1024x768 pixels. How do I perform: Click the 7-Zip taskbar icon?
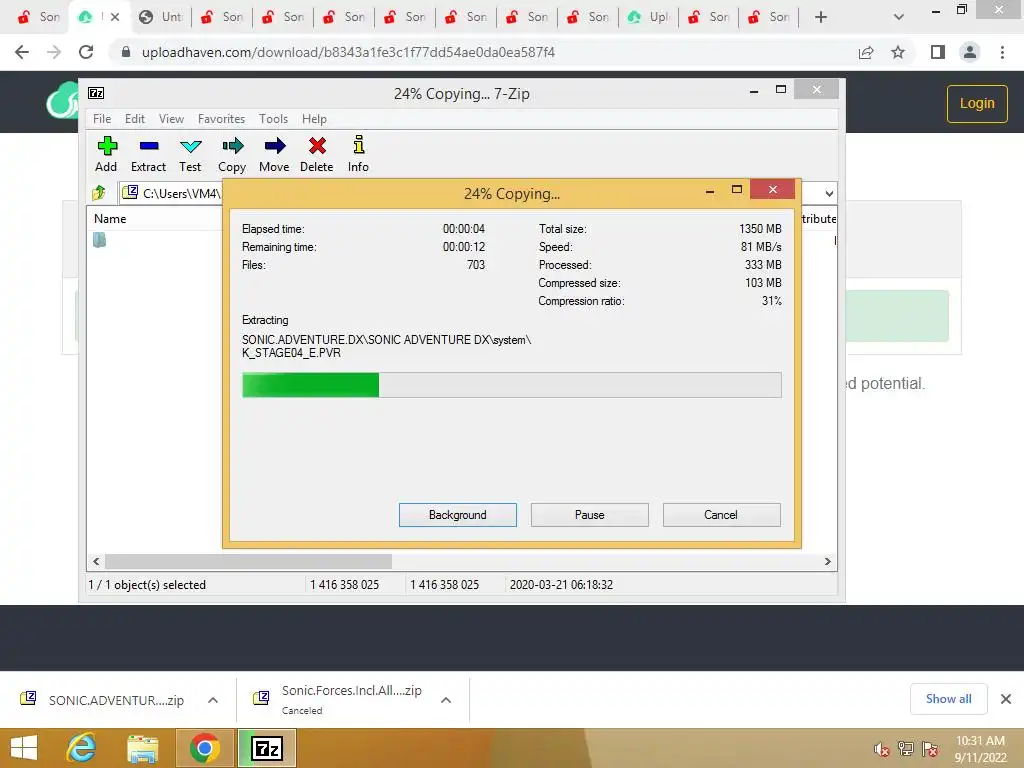pyautogui.click(x=267, y=748)
